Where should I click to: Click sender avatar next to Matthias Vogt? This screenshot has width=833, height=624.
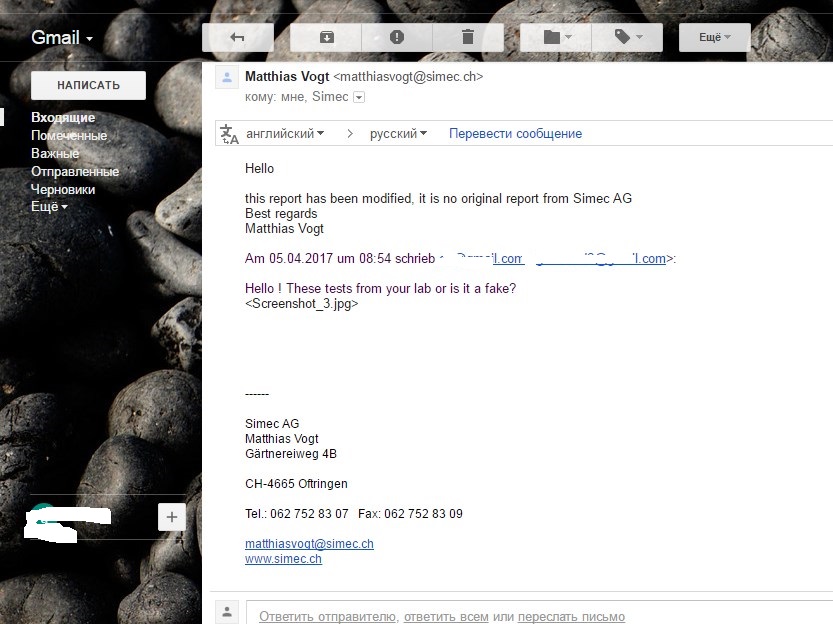(x=228, y=78)
